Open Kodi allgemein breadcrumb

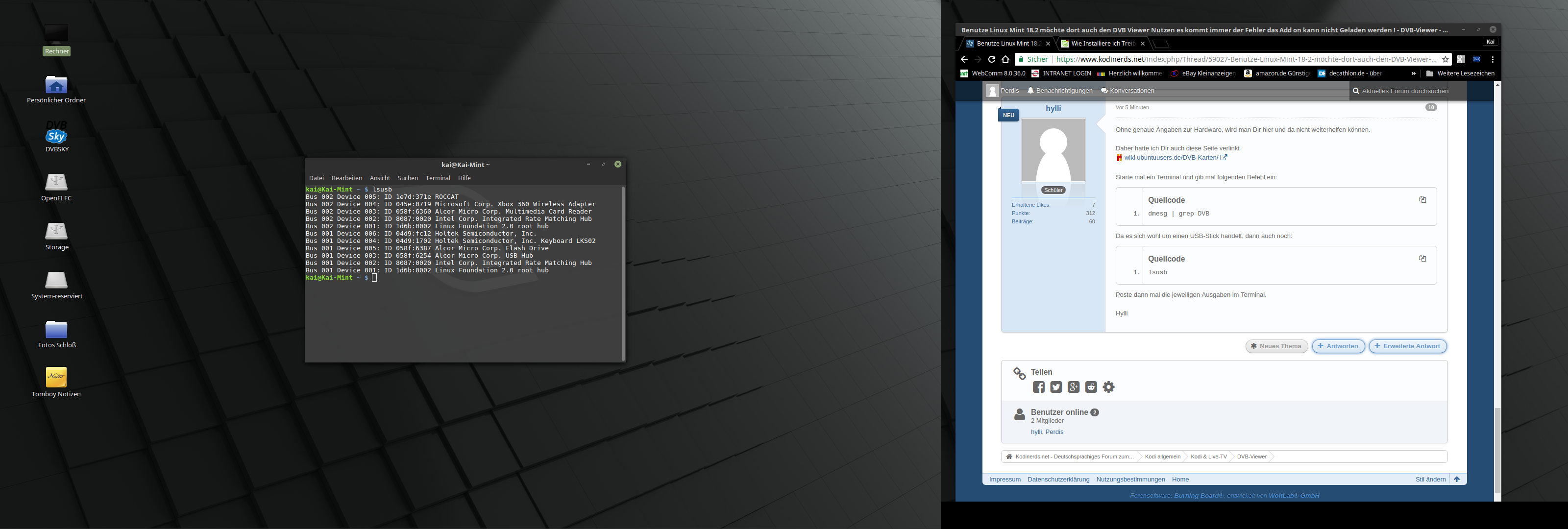(1162, 457)
